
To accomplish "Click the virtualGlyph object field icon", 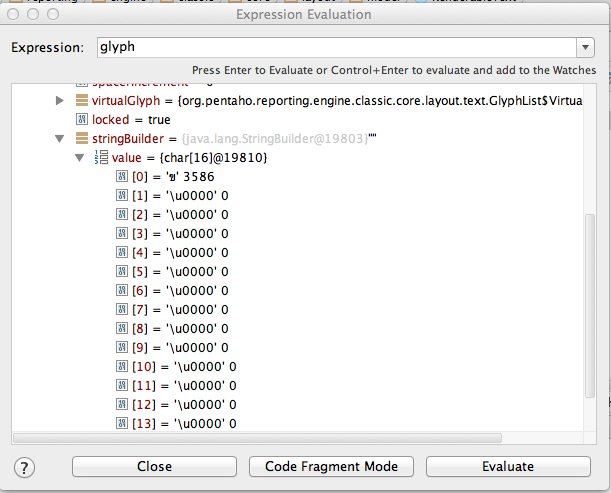I will tap(81, 101).
